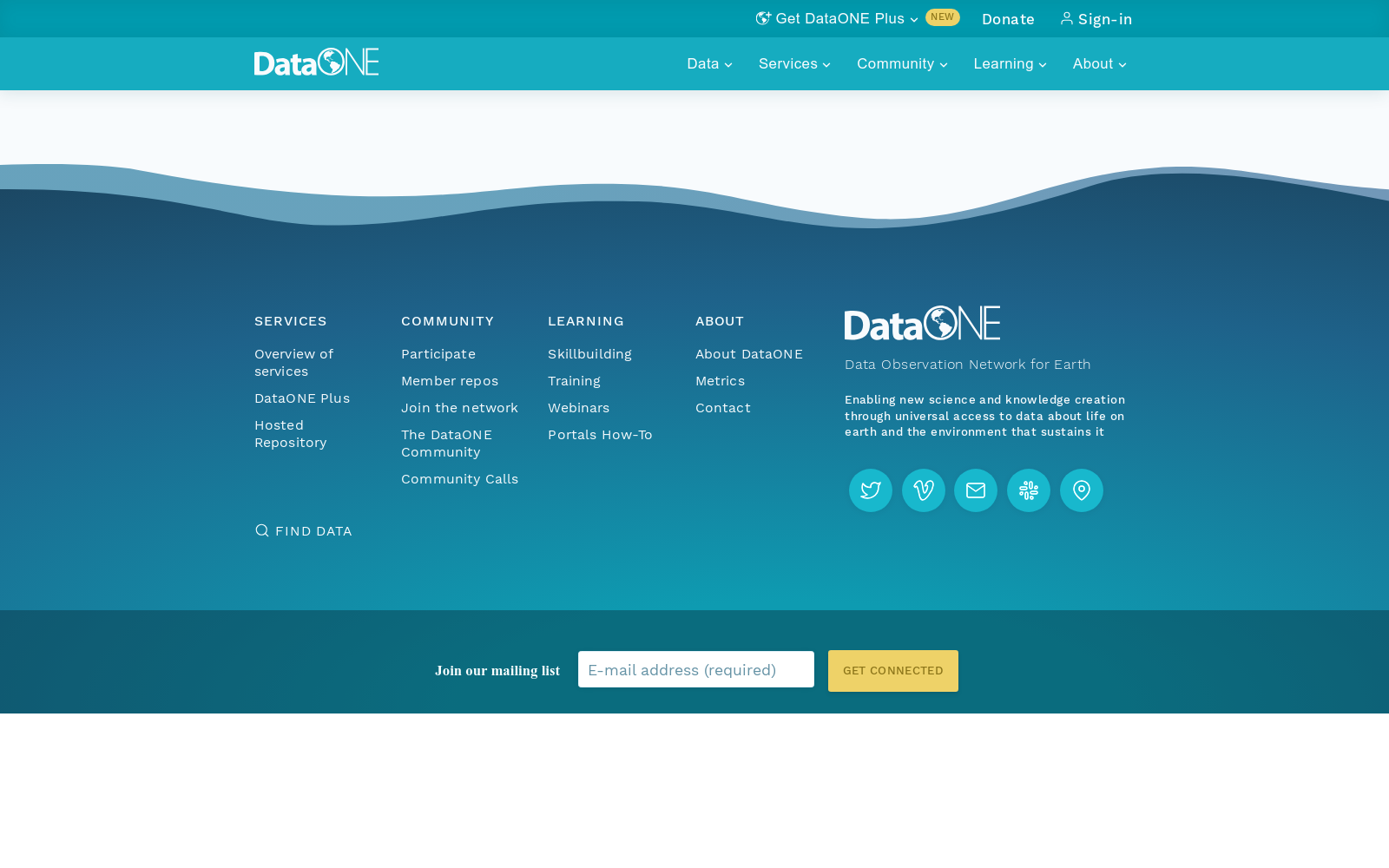Open the Twitter social icon

click(x=871, y=490)
